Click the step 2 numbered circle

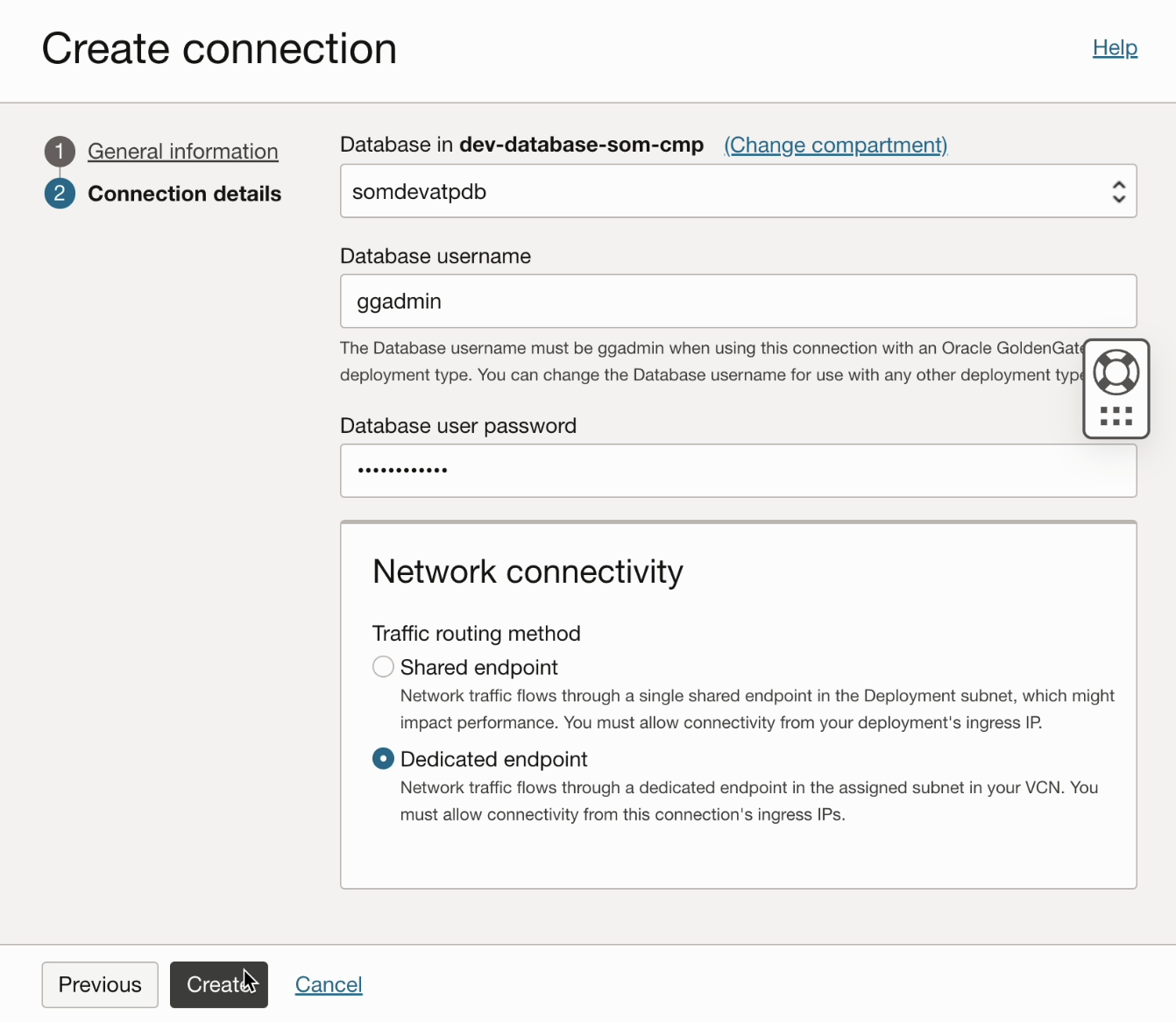(59, 193)
